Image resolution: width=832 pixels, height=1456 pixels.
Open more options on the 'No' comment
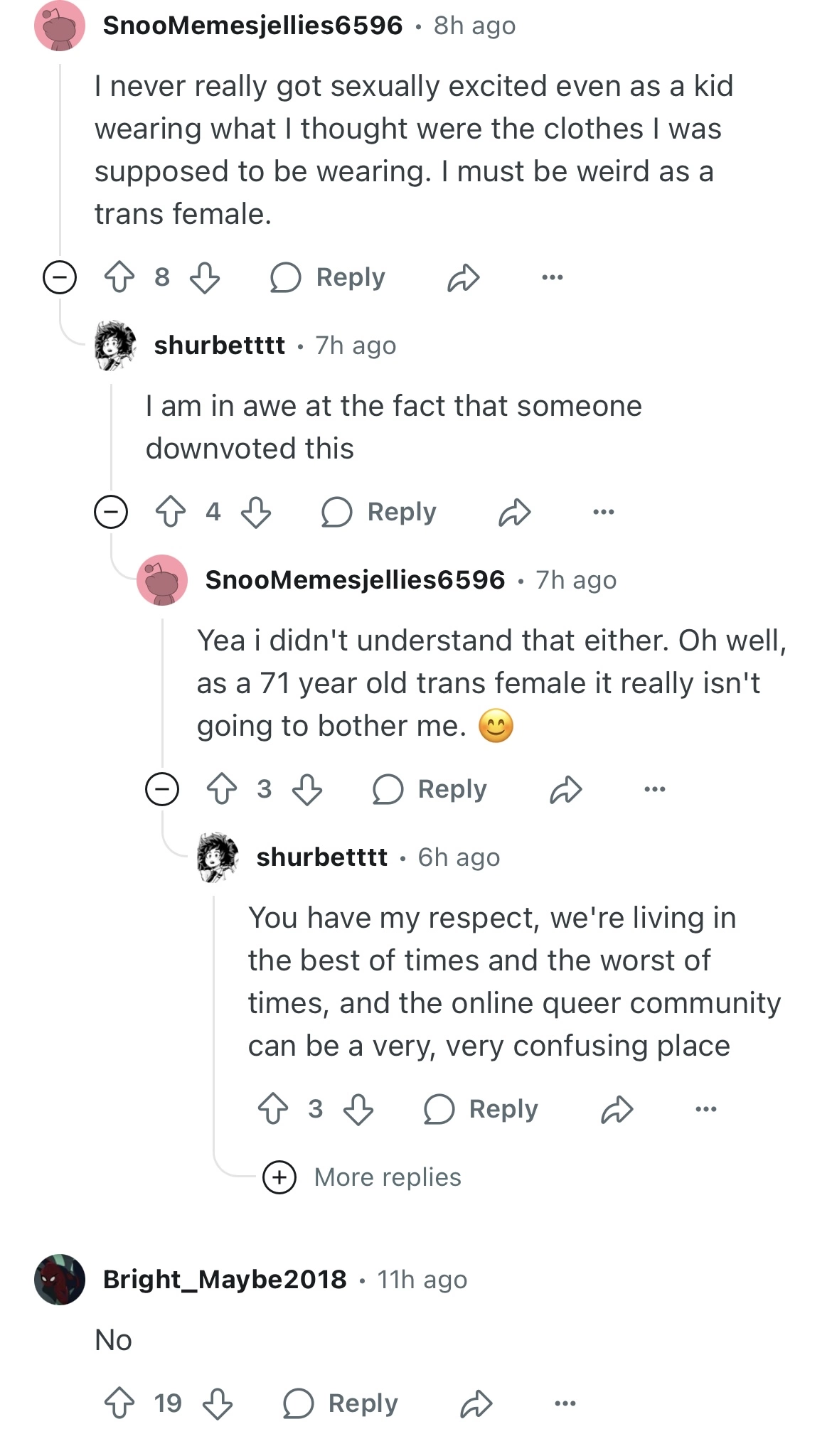pyautogui.click(x=565, y=1403)
